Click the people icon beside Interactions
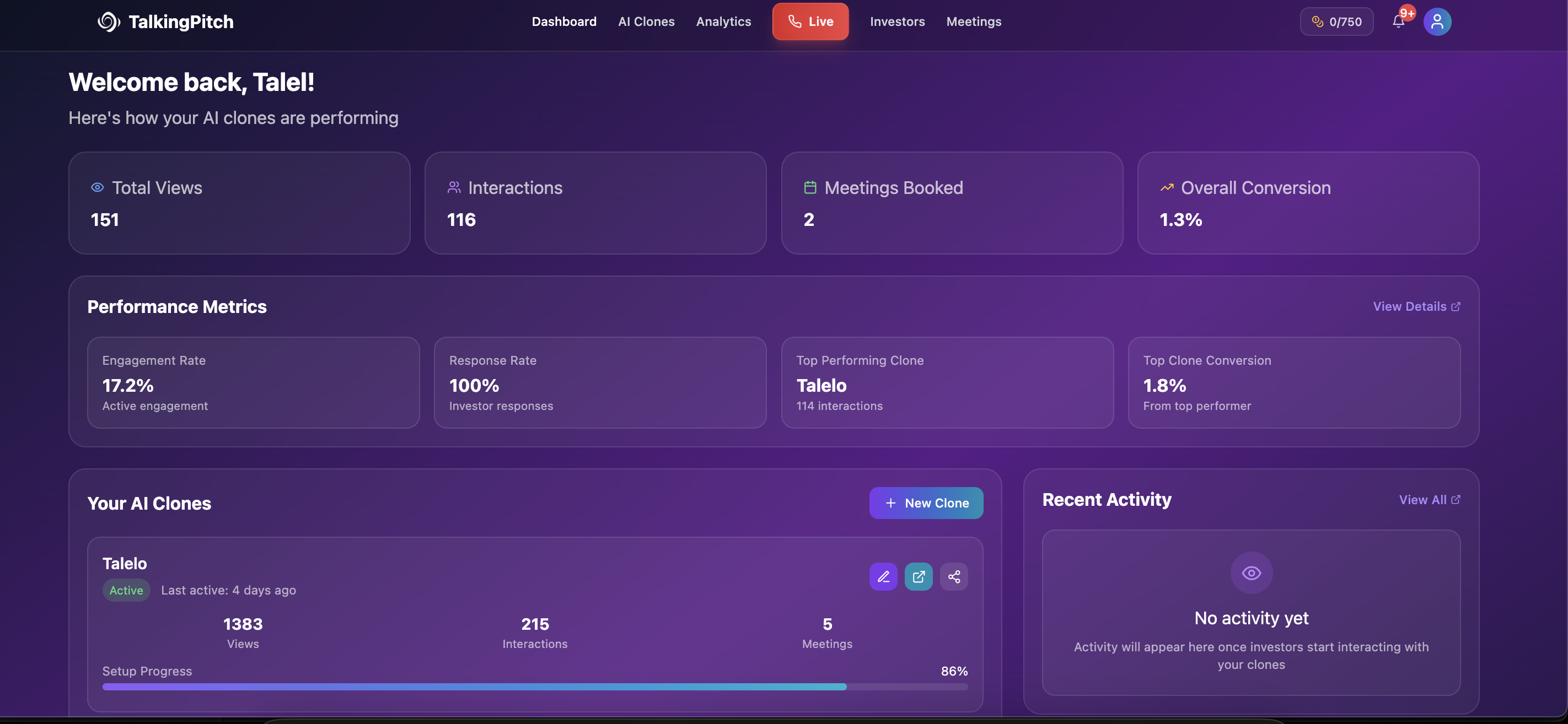This screenshot has height=724, width=1568. [454, 187]
